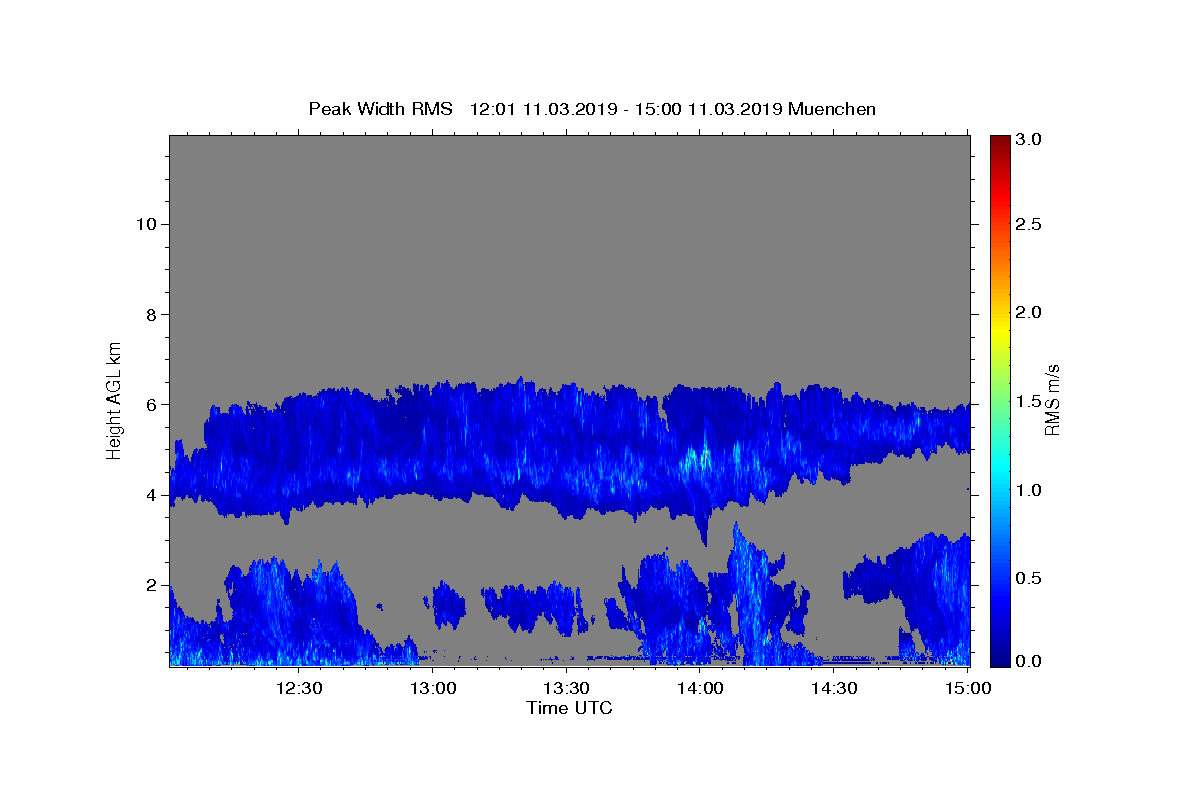Click the height tick label 8
Screen dimensions: 1200x800
[151, 314]
